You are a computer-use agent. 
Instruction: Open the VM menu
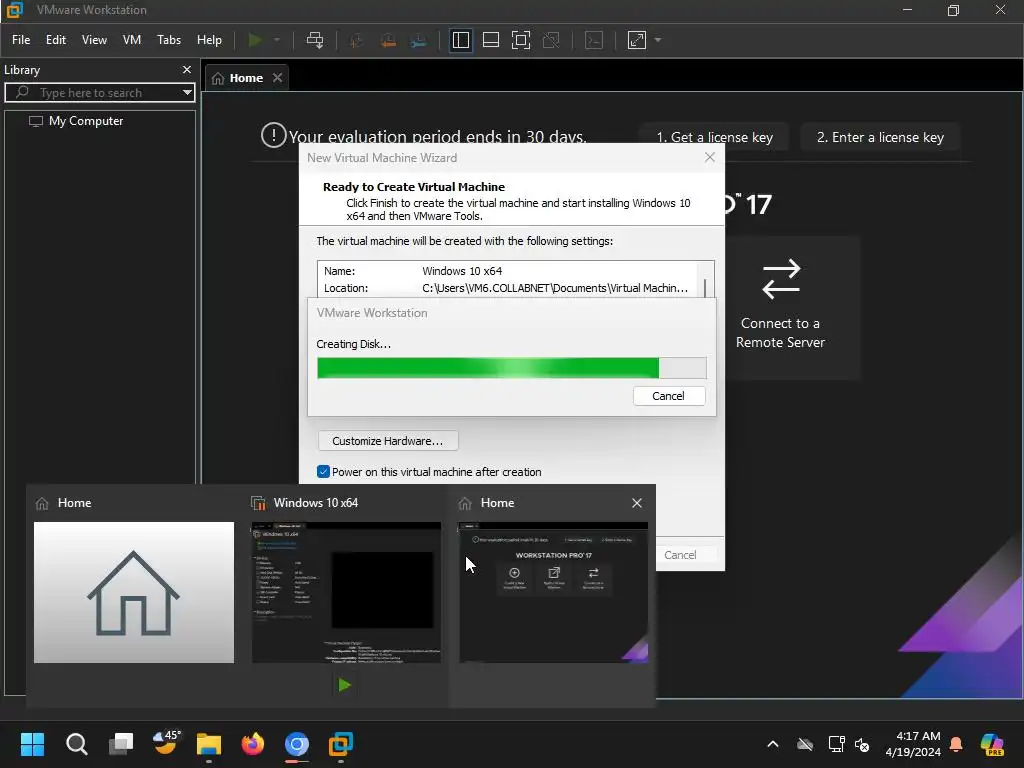coord(132,40)
